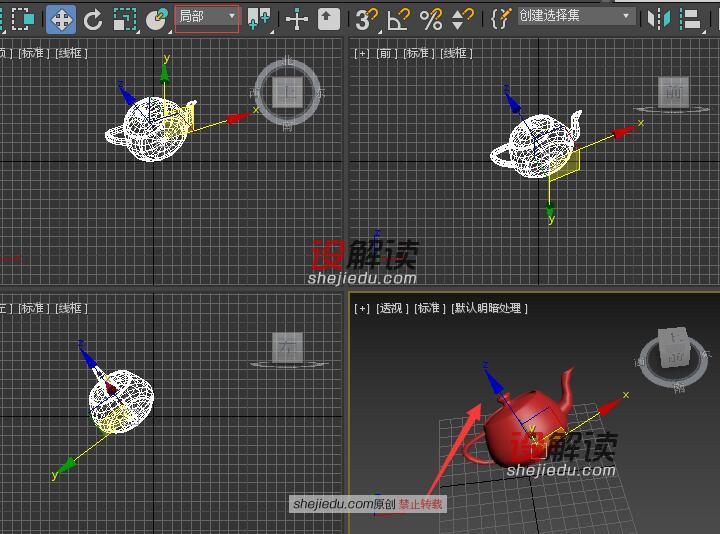Click the red X axis arrow in front viewport

coord(623,132)
